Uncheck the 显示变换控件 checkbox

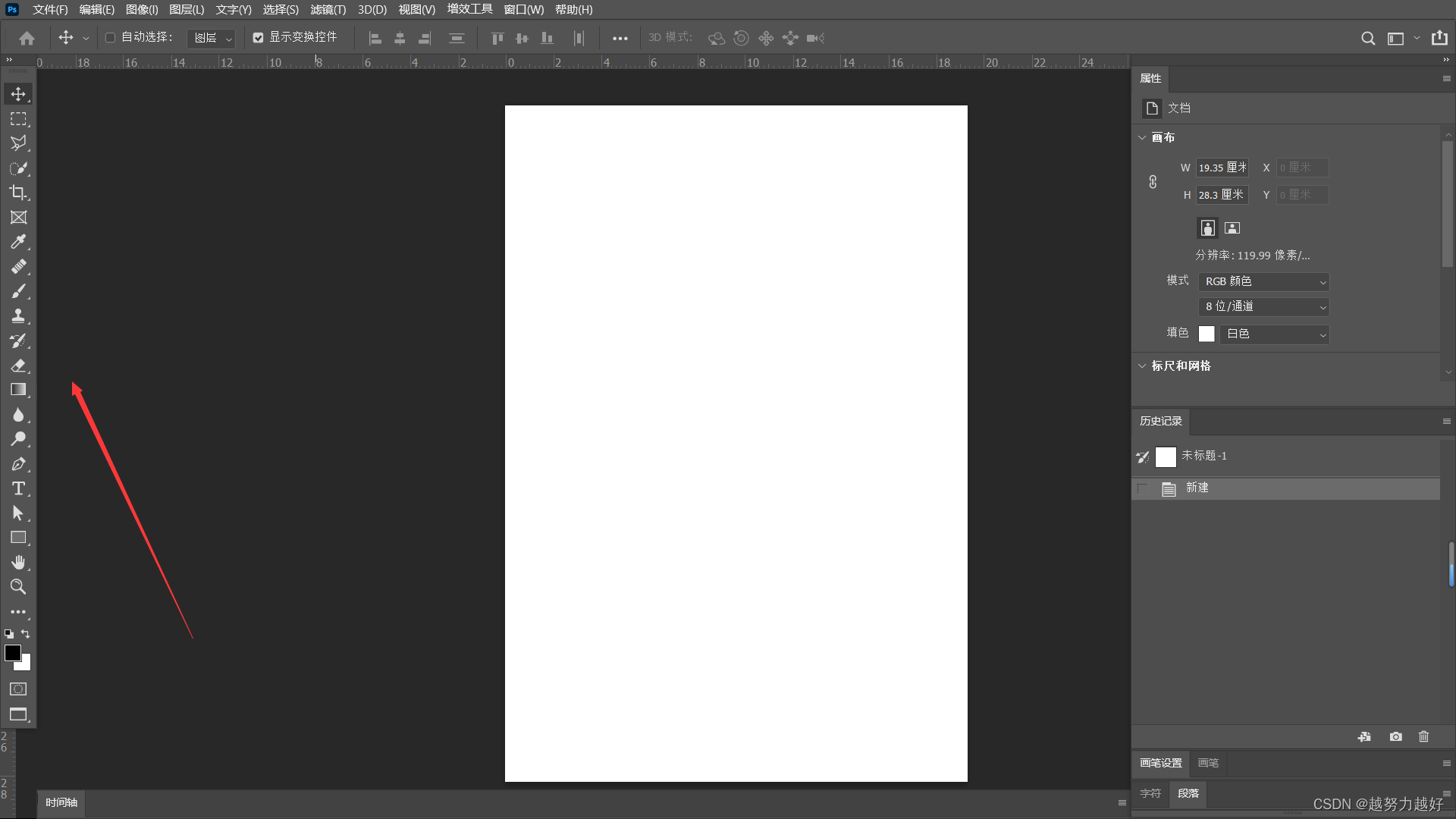(258, 37)
